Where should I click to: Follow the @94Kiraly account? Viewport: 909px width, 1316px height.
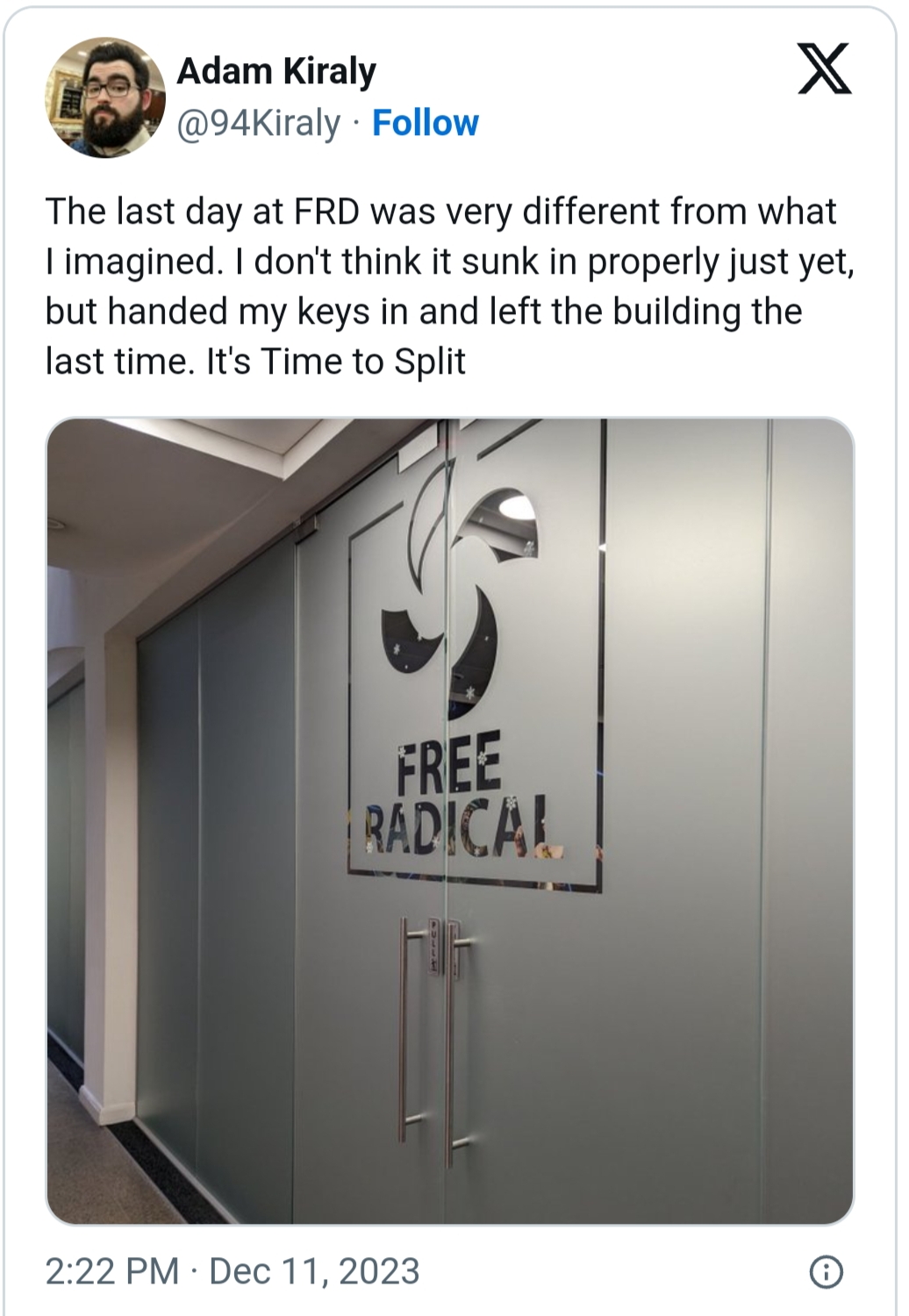(x=426, y=123)
